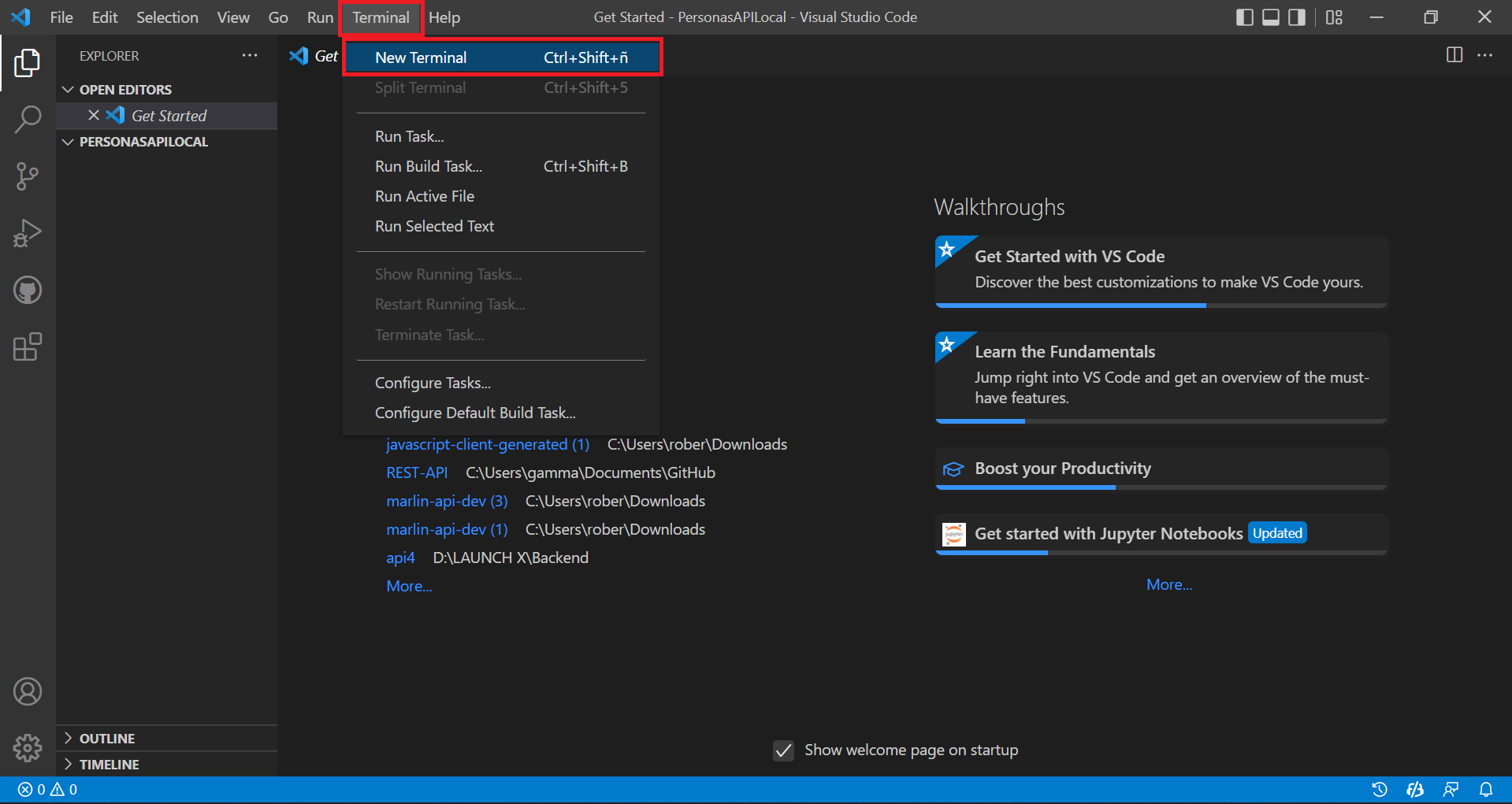Open the Accounts icon in activity bar
Image resolution: width=1512 pixels, height=804 pixels.
[28, 691]
